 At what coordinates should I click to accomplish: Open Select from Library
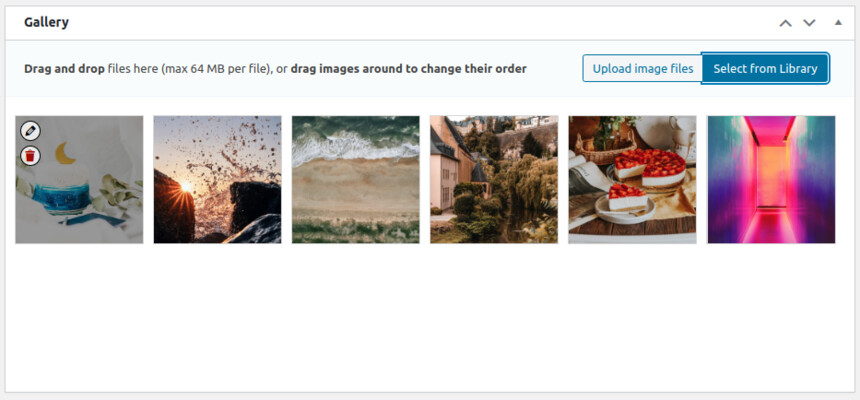point(765,69)
